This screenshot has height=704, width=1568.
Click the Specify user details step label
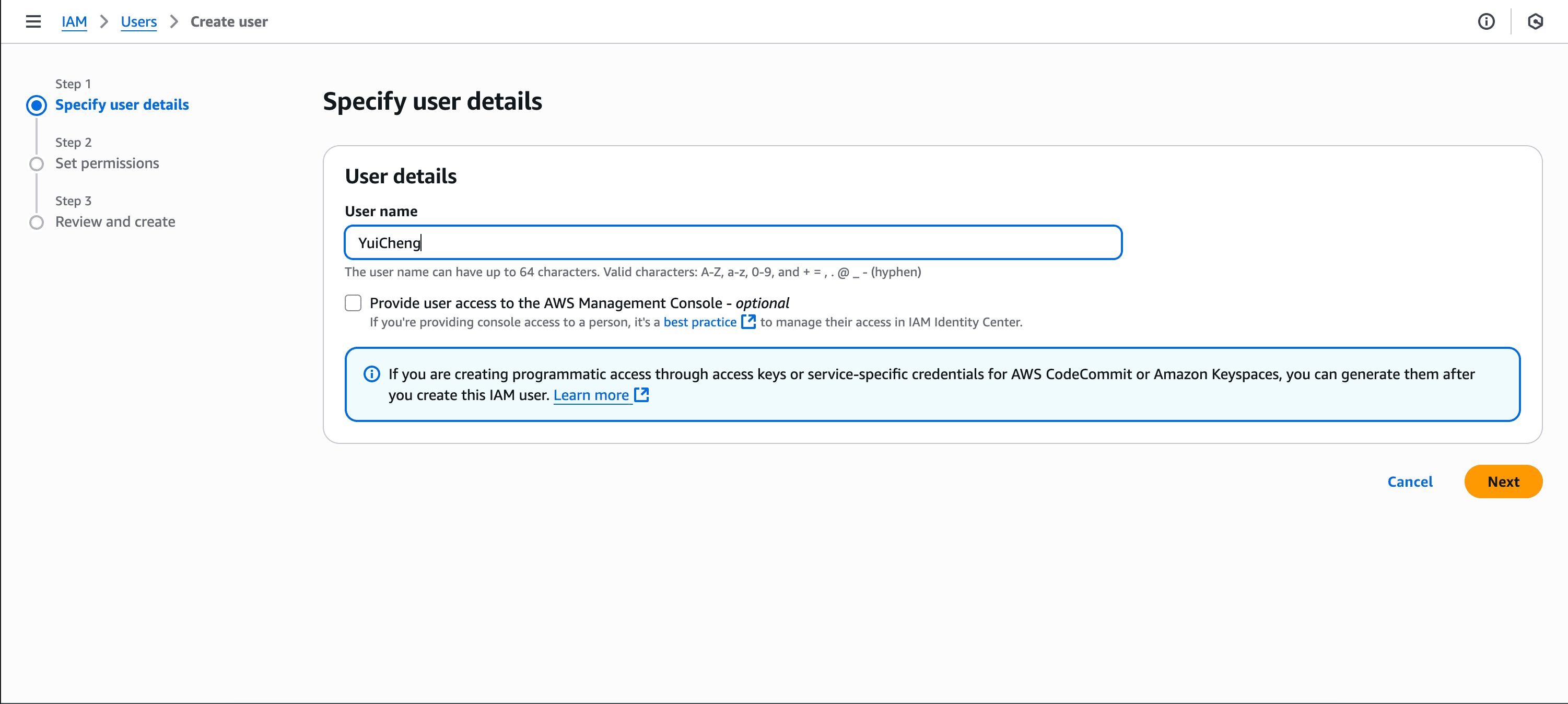(122, 104)
